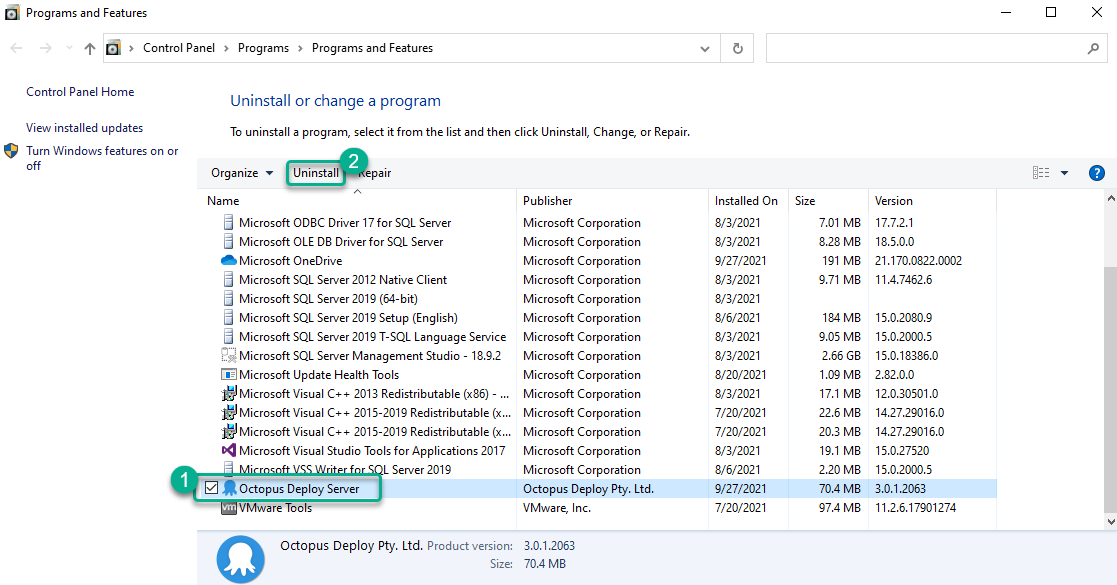Open Help via the question mark icon
1117x585 pixels.
tap(1097, 172)
